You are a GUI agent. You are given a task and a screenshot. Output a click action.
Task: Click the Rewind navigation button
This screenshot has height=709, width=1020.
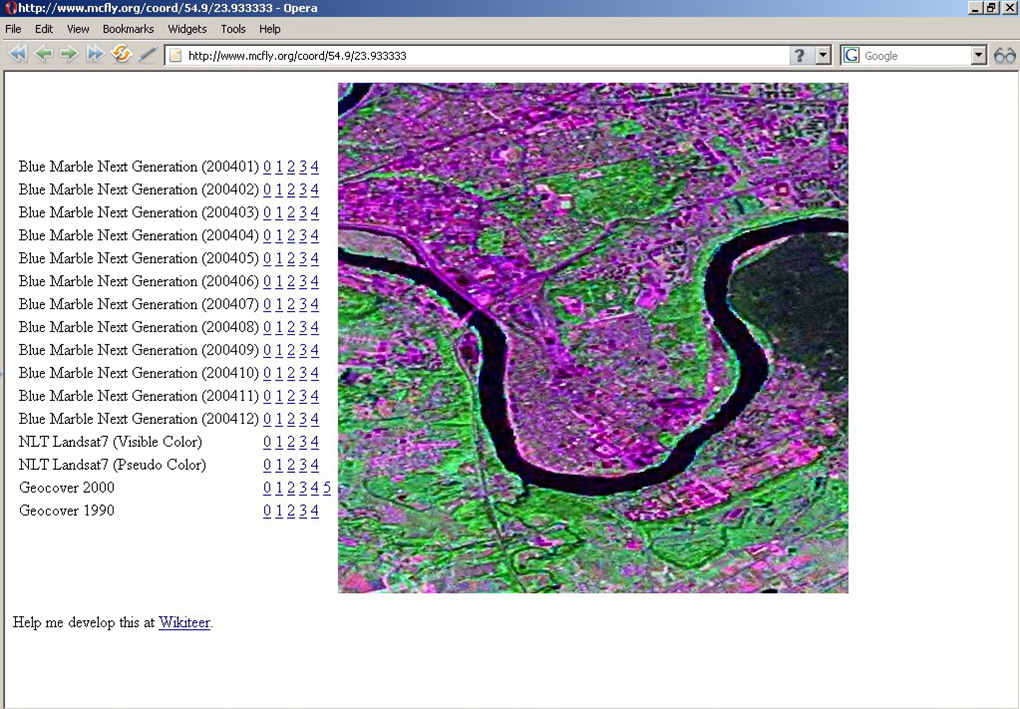click(17, 55)
